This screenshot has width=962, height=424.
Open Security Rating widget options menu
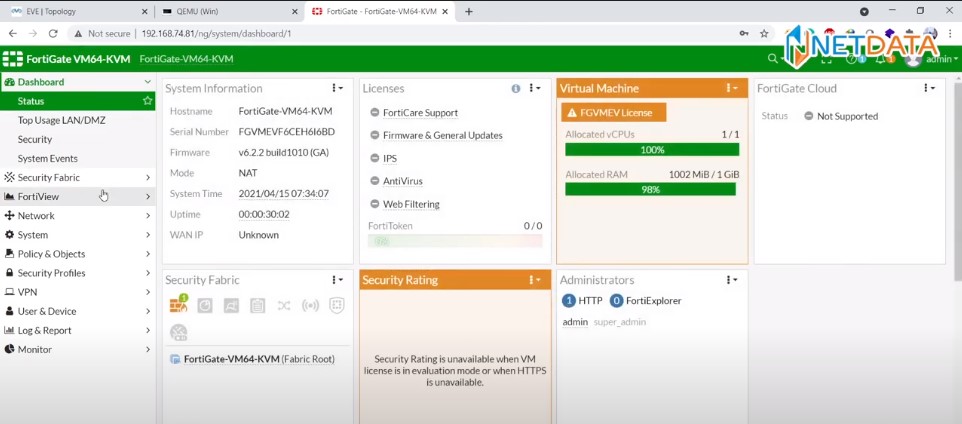(534, 280)
